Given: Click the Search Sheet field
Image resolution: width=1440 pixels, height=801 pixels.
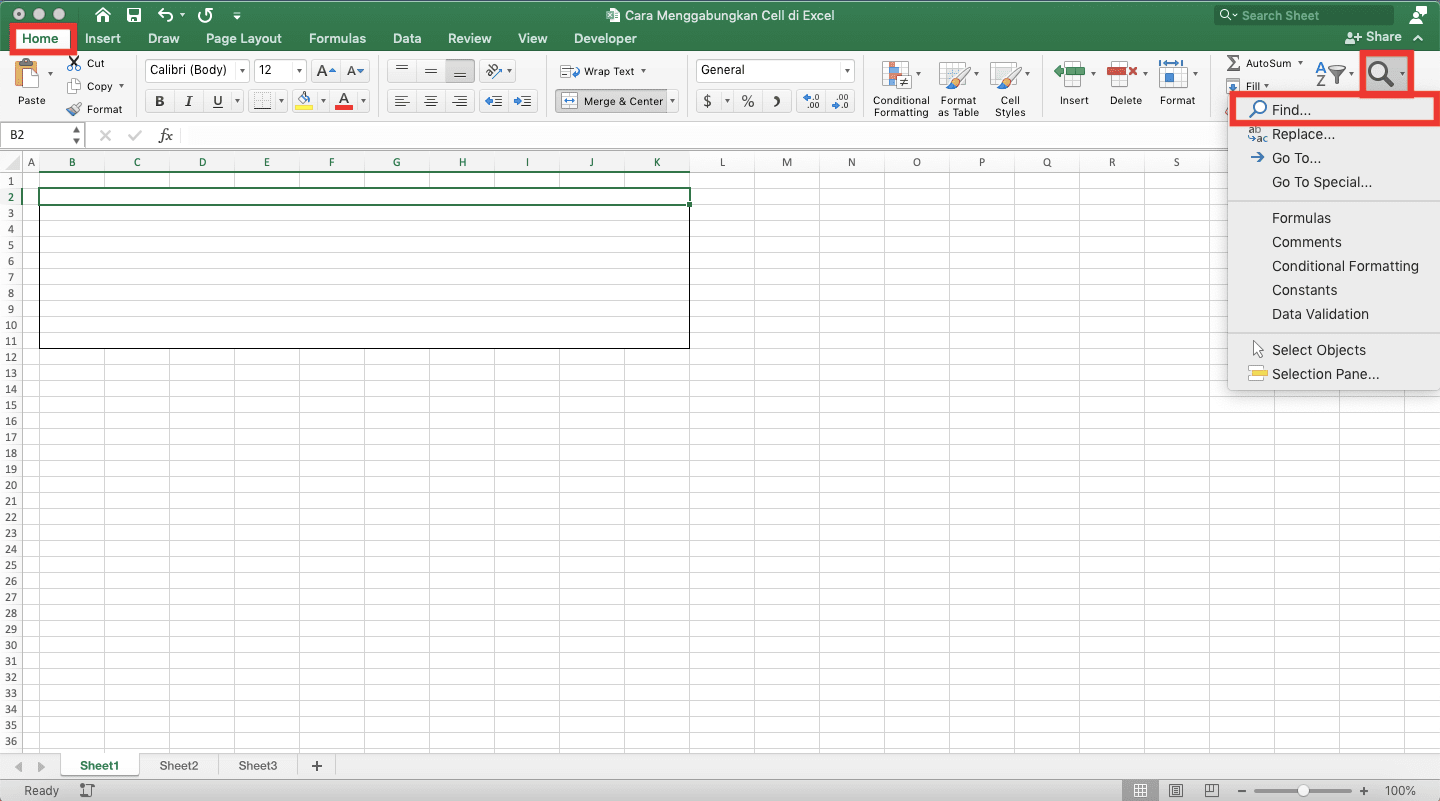Looking at the screenshot, I should [x=1304, y=15].
